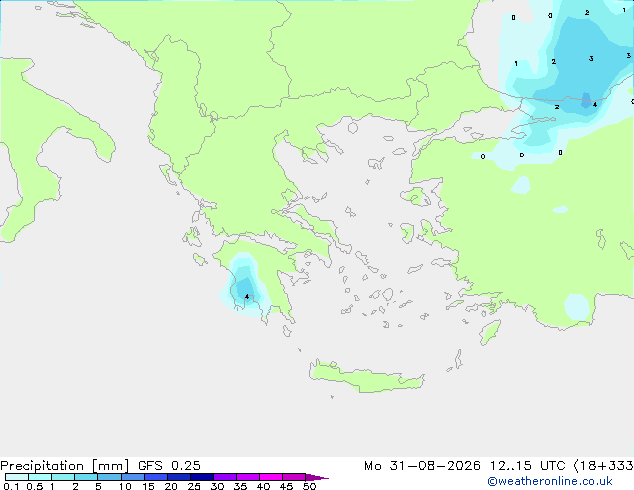Pick the 2–5 mm legend swatch
The height and width of the screenshot is (490, 634).
(86, 477)
